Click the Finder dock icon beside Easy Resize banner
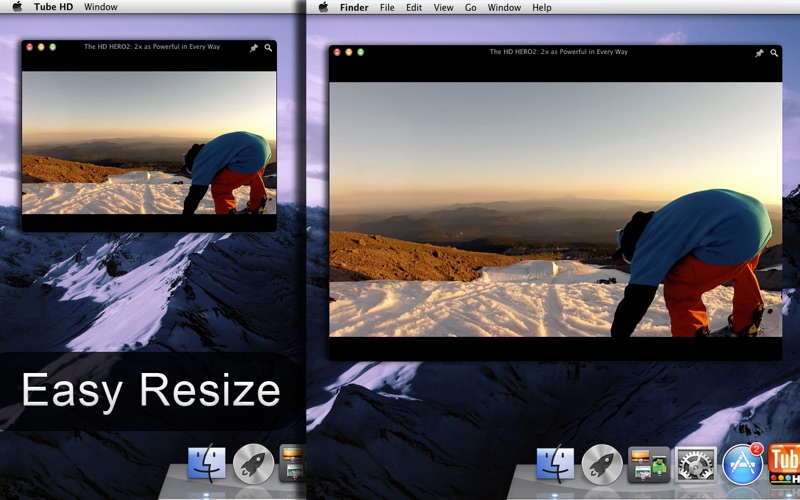Image resolution: width=800 pixels, height=500 pixels. (x=207, y=465)
